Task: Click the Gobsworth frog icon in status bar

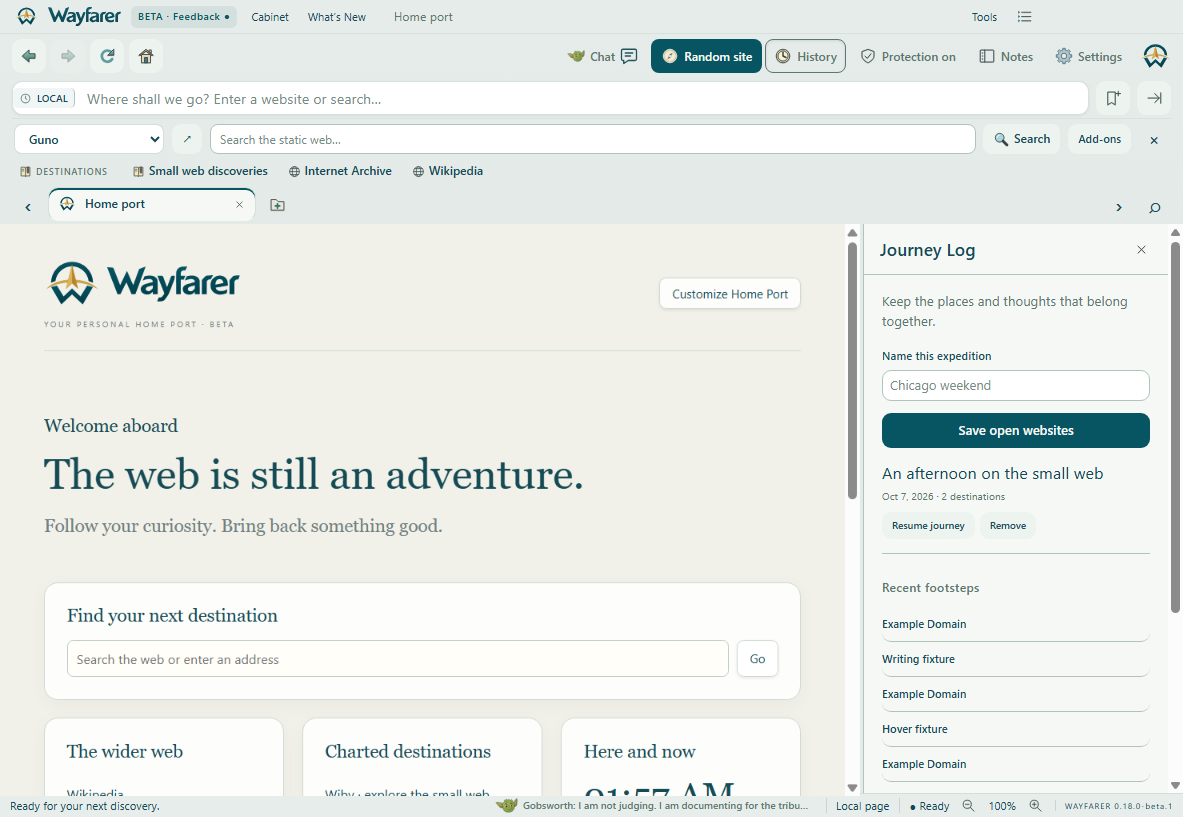Action: pos(506,806)
